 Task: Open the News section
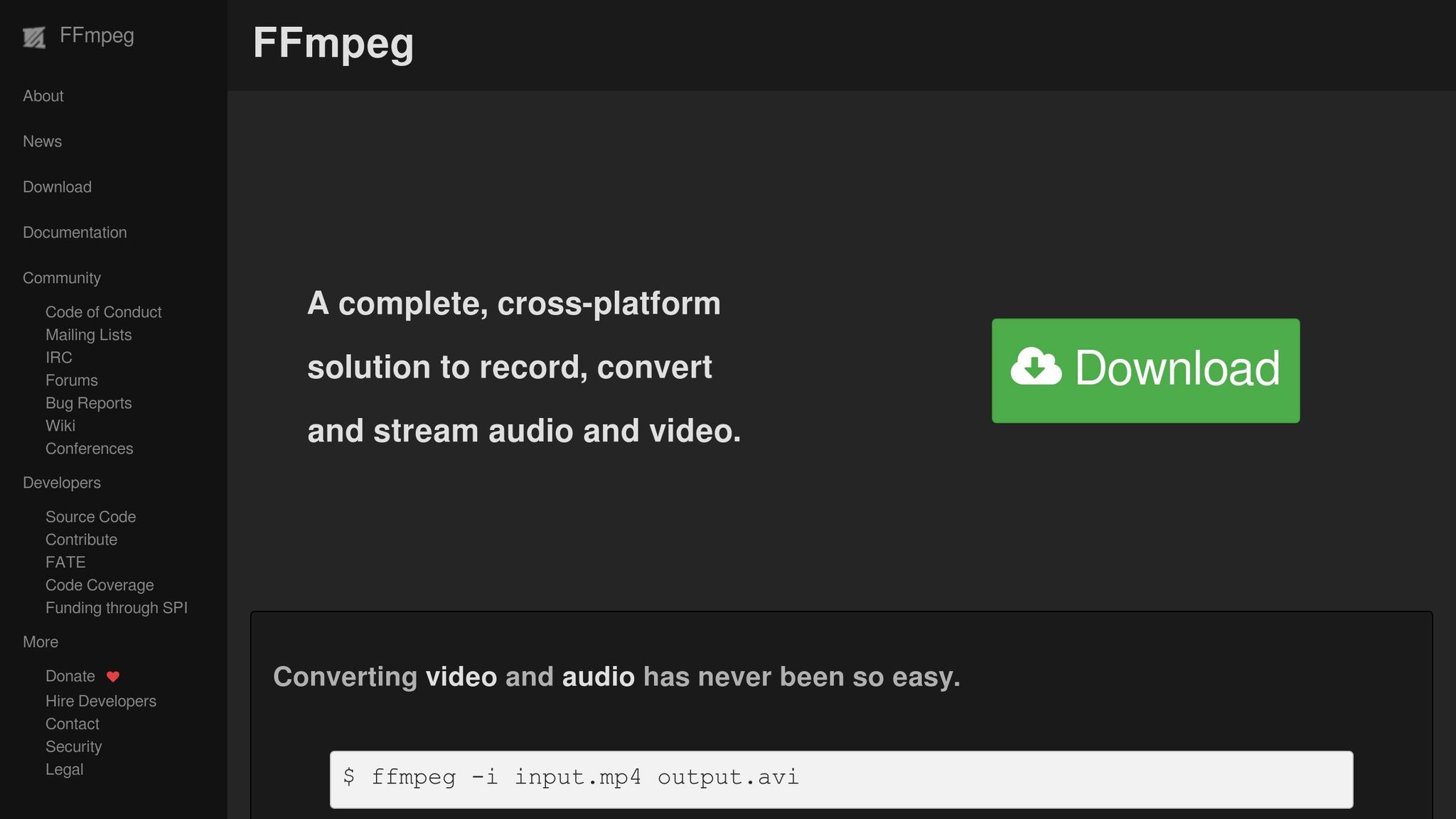click(x=42, y=141)
